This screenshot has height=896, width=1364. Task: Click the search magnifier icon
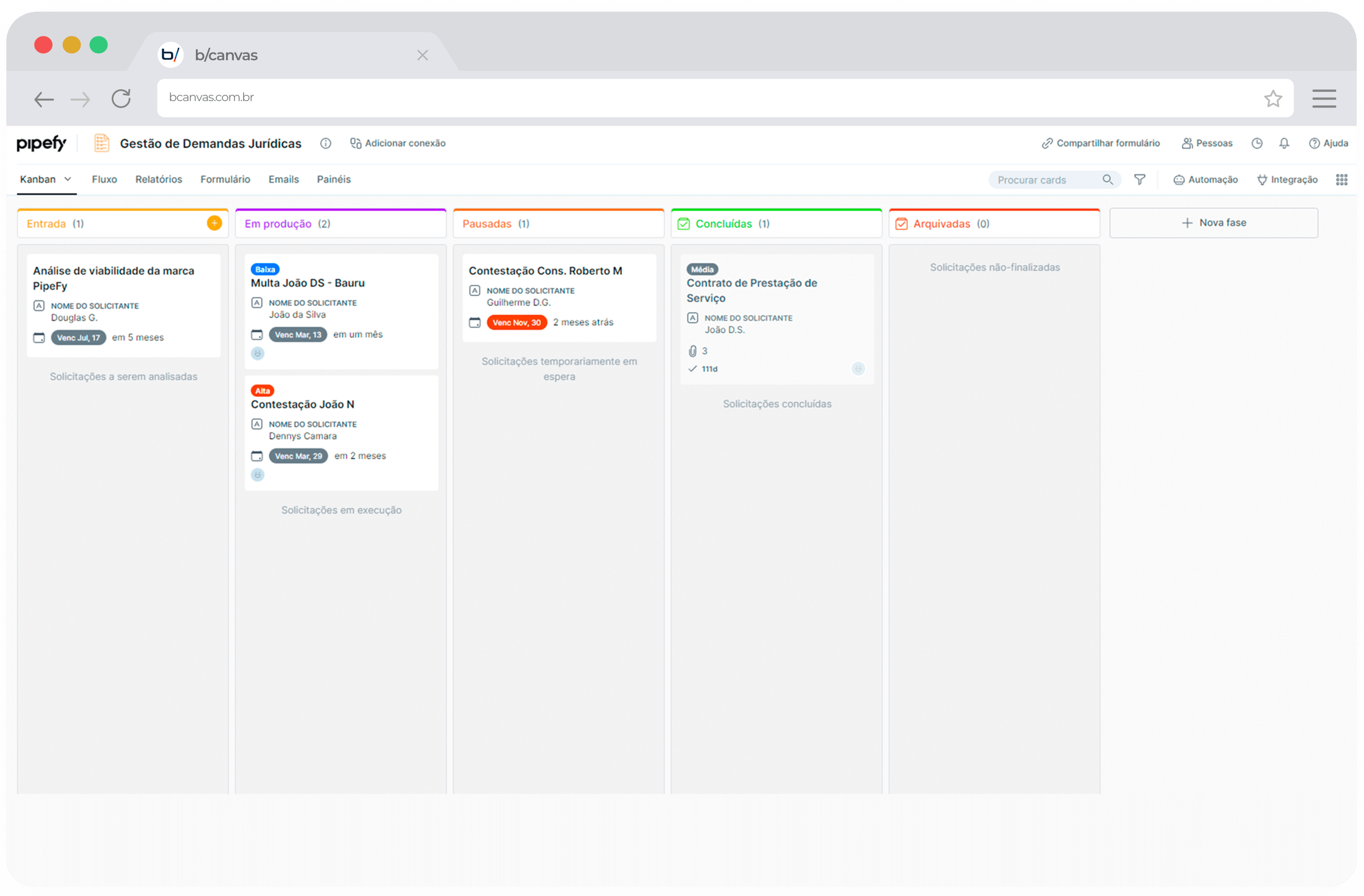(x=1108, y=179)
